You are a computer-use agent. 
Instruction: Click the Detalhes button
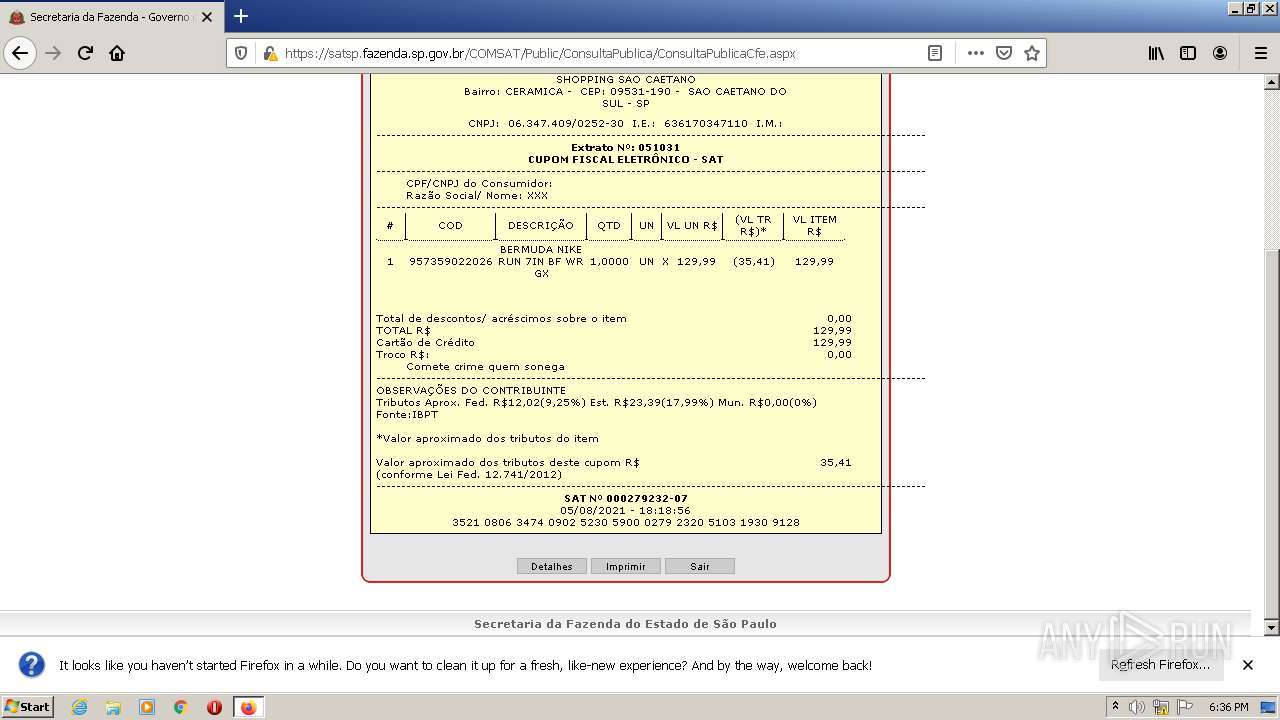coord(552,566)
